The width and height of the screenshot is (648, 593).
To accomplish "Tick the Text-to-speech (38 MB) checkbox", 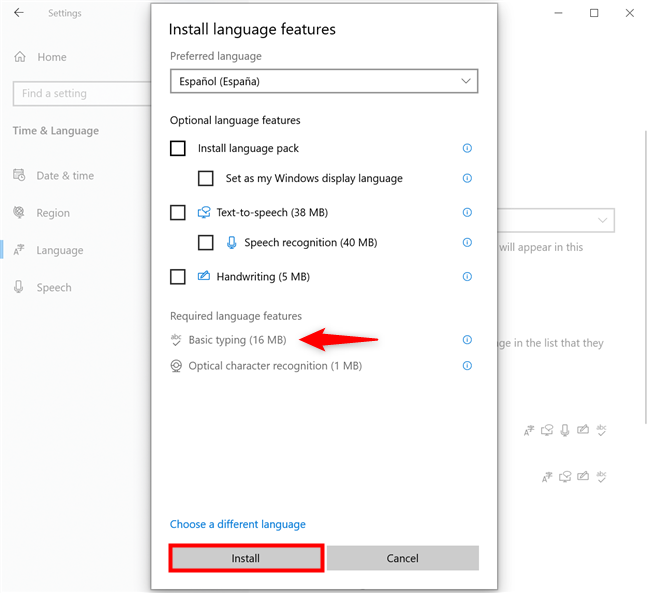I will click(x=178, y=213).
